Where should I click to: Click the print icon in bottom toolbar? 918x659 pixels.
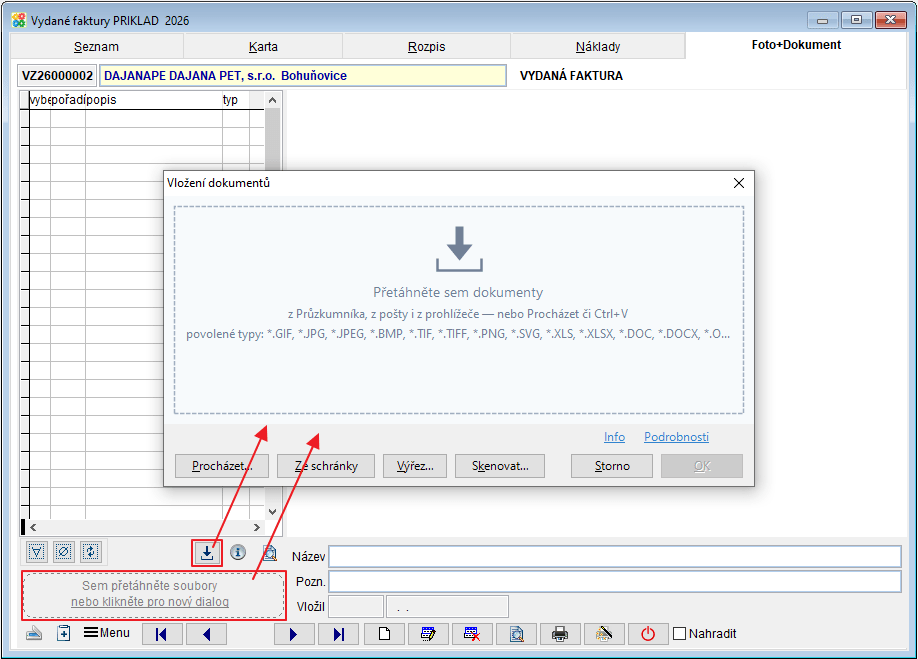point(560,634)
